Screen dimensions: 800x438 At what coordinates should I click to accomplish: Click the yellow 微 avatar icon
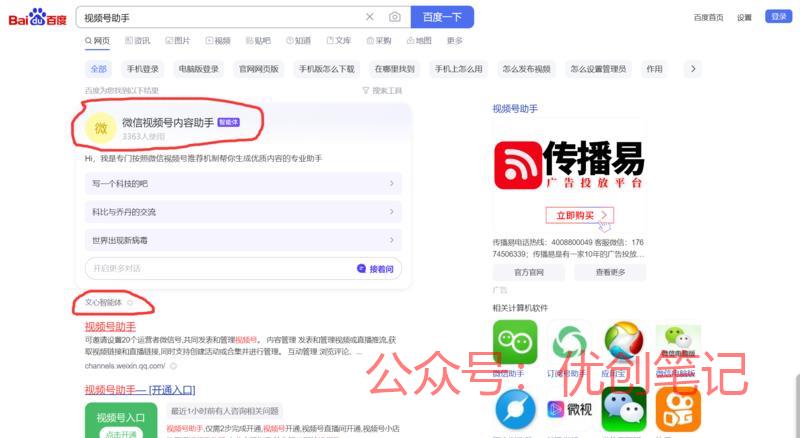point(101,128)
